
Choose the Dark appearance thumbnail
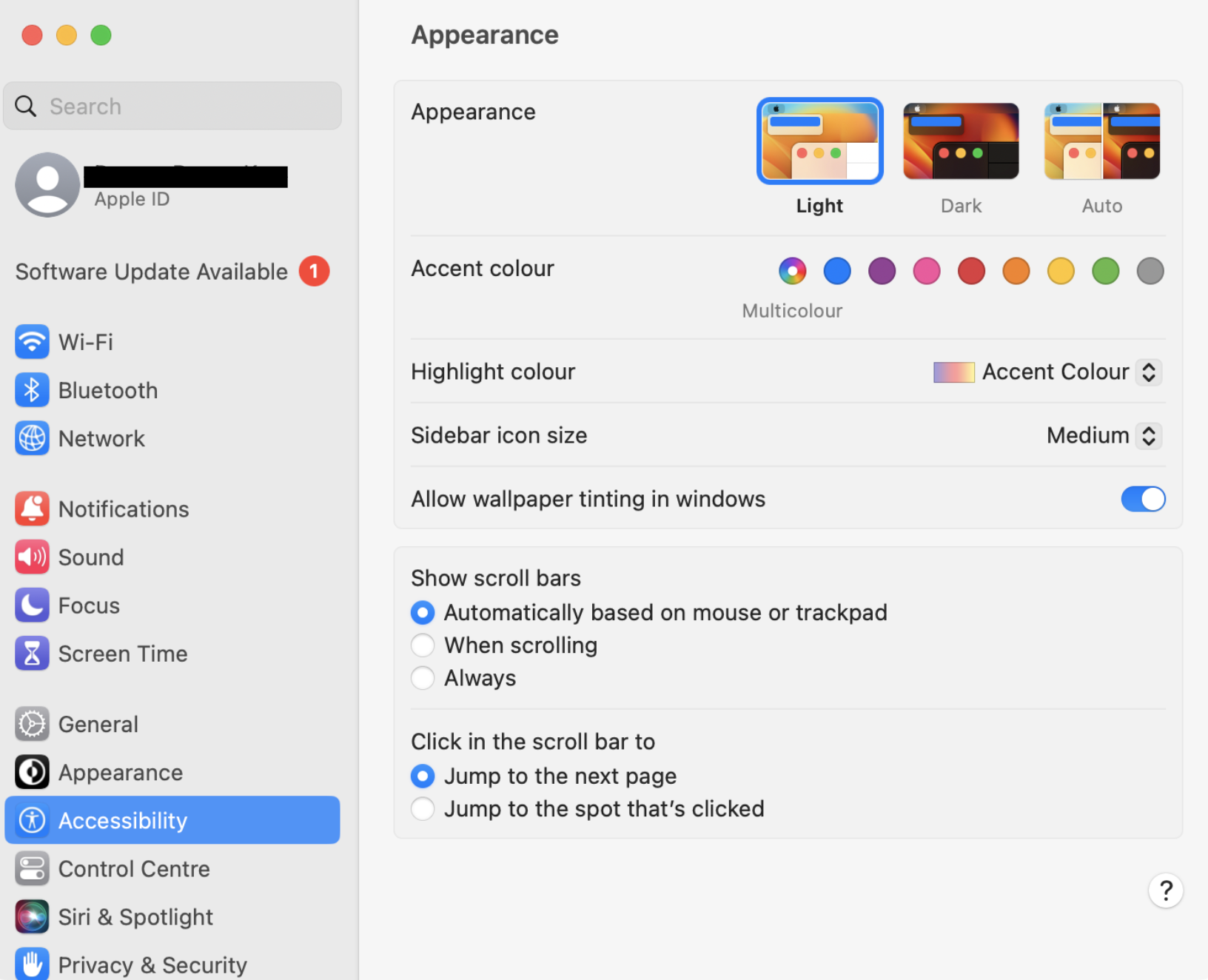(961, 141)
